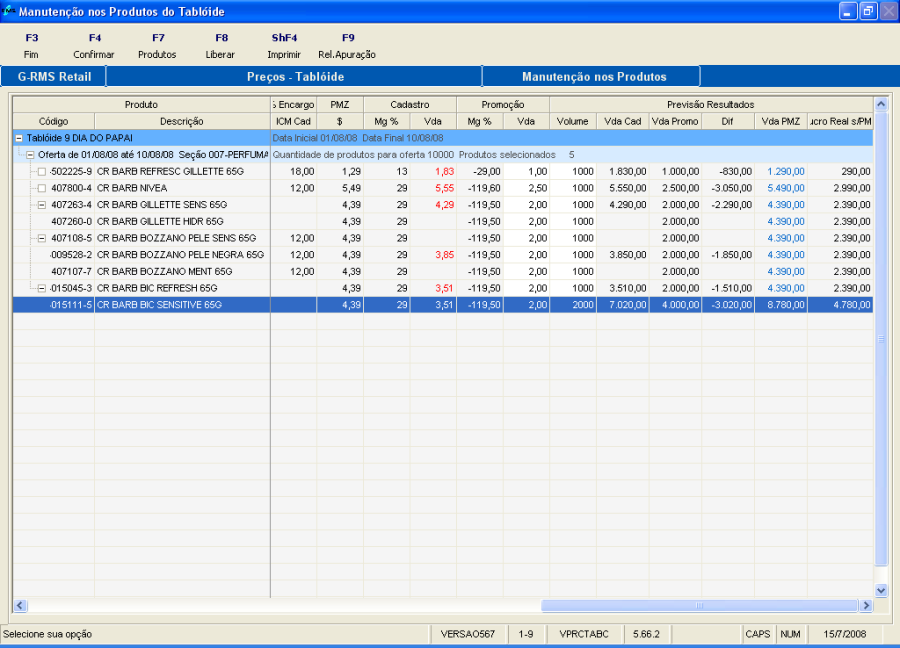Screen dimensions: 900x648
Task: Click ShF4 Imprimir to print
Action: (284, 46)
